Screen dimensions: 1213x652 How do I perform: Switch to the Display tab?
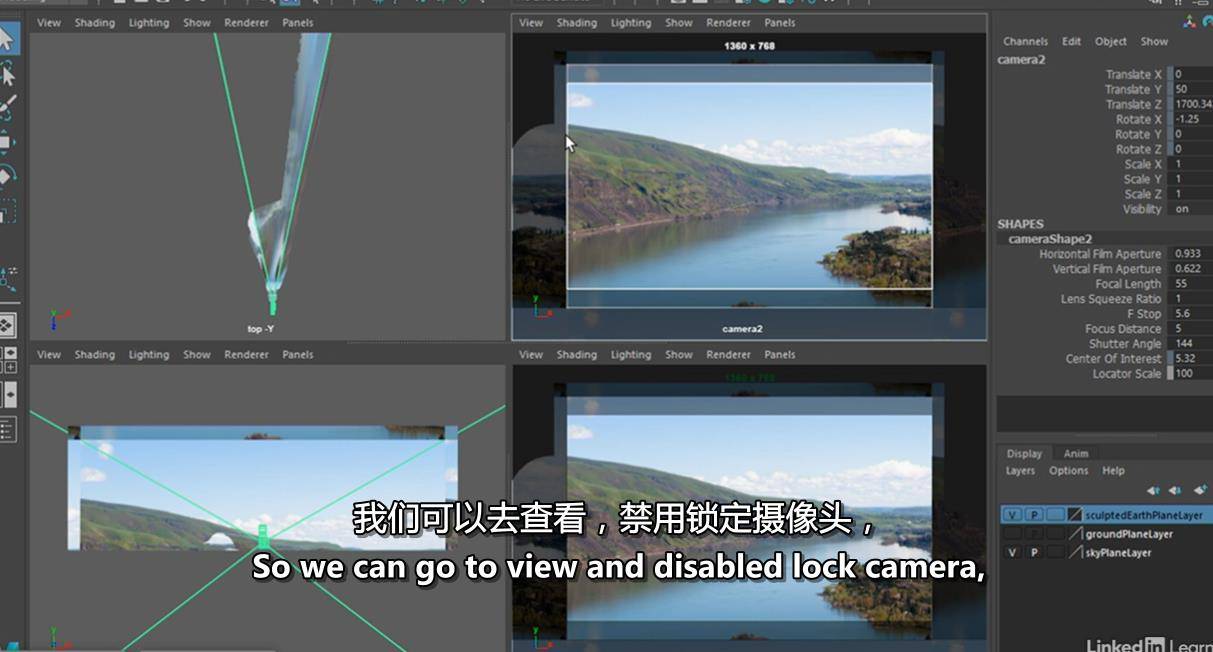coord(1024,454)
